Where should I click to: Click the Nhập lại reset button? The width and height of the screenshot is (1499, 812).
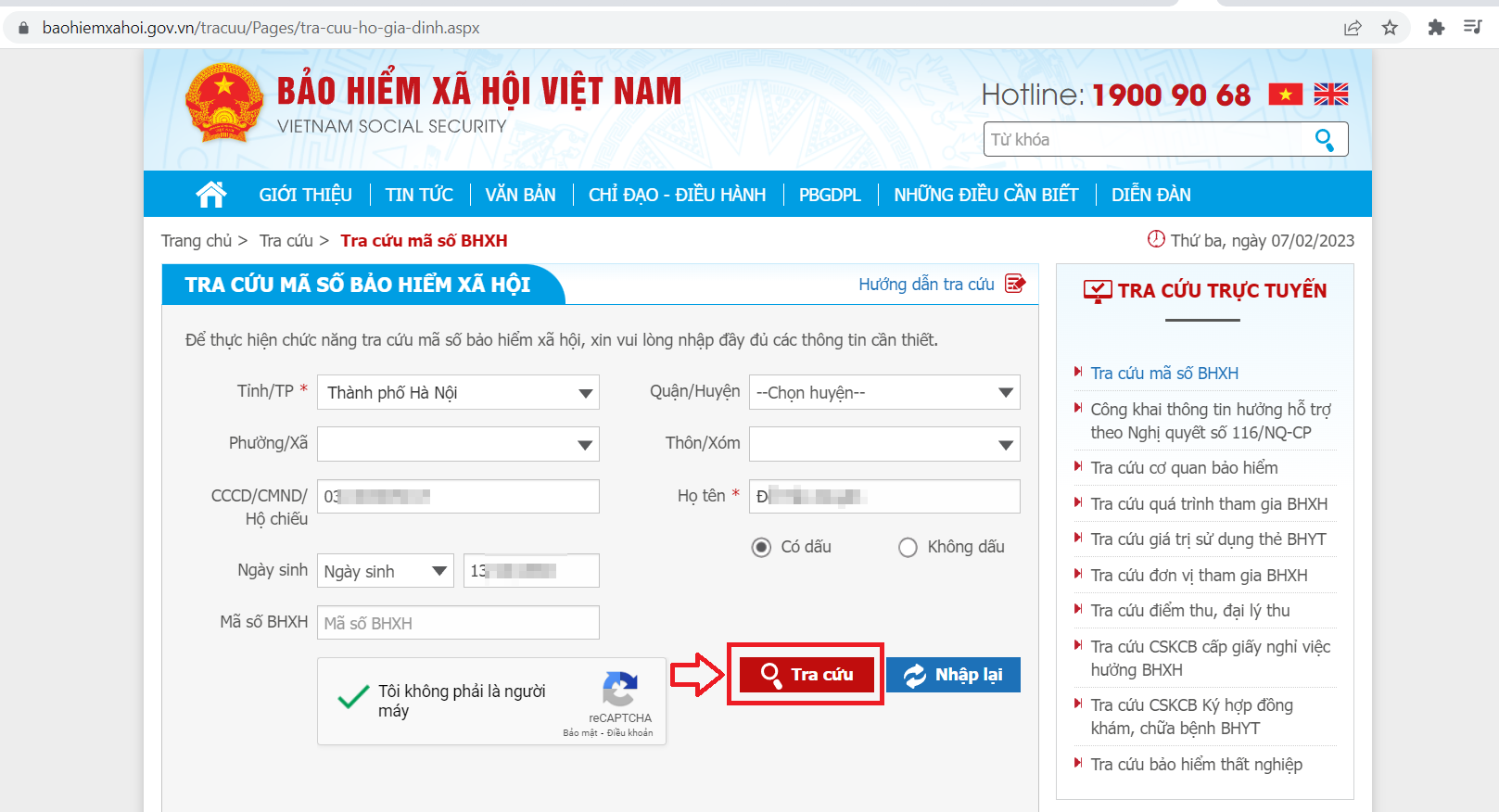click(953, 675)
